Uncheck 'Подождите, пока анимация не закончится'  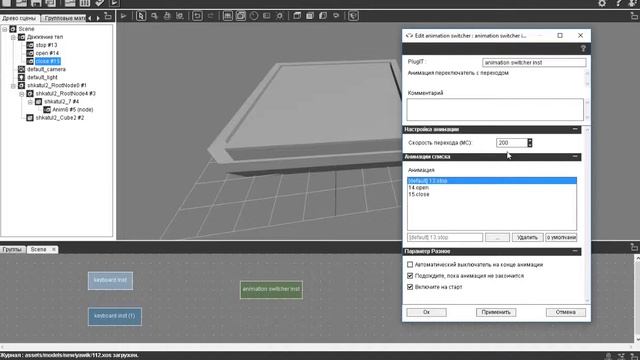(x=410, y=276)
